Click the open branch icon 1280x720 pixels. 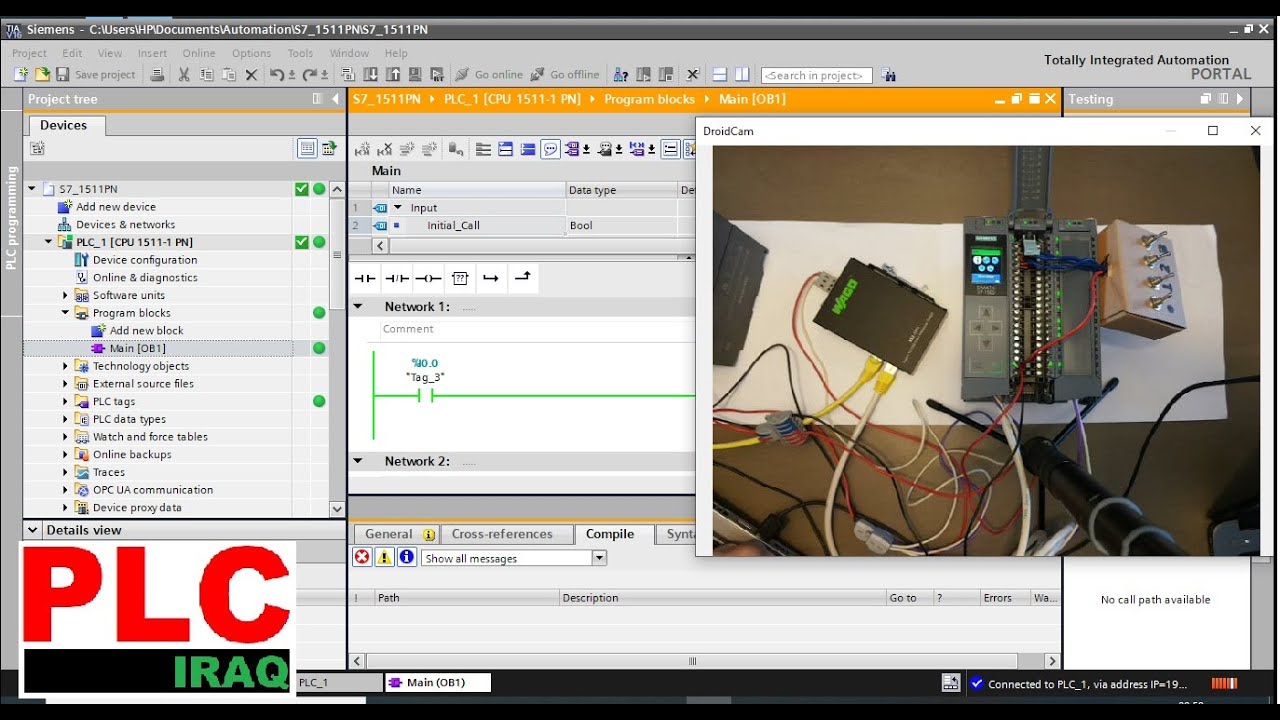tap(490, 278)
